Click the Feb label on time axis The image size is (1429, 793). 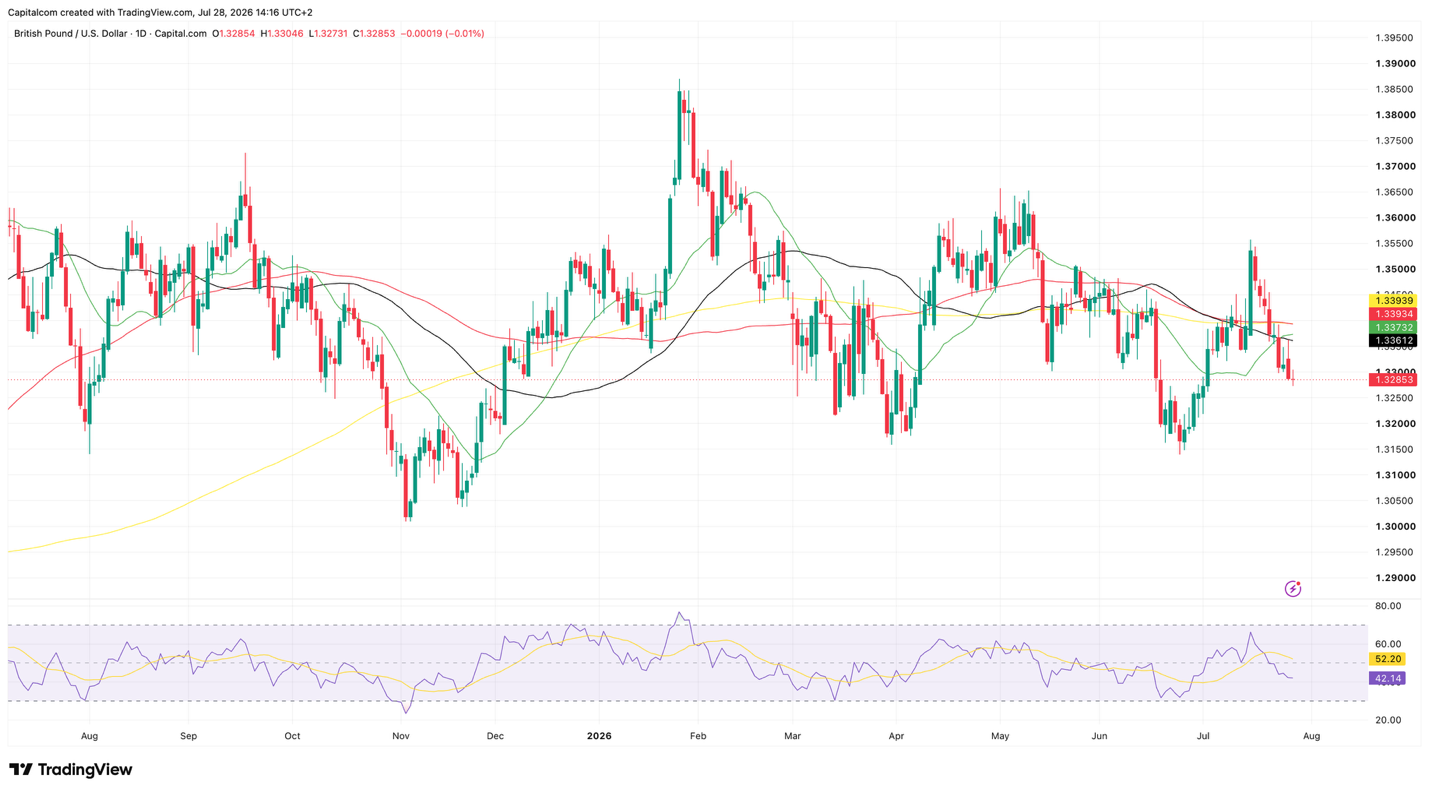tap(698, 736)
